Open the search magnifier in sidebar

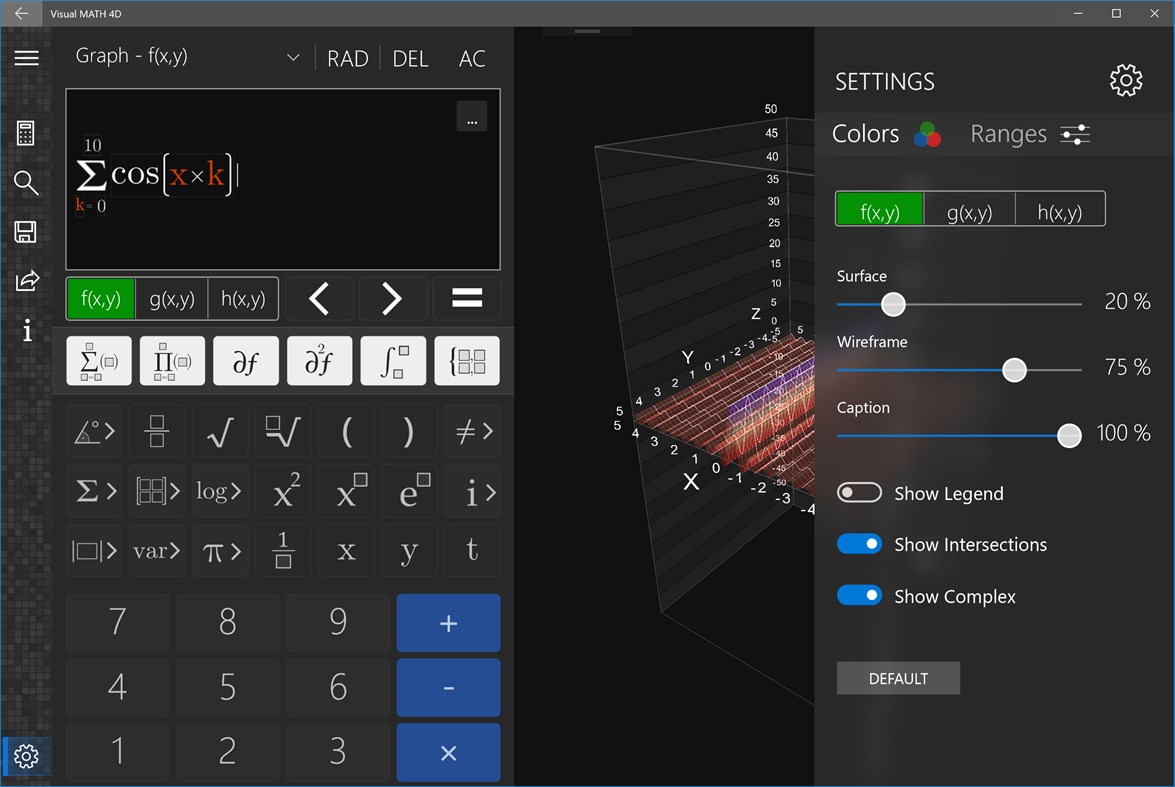[26, 182]
